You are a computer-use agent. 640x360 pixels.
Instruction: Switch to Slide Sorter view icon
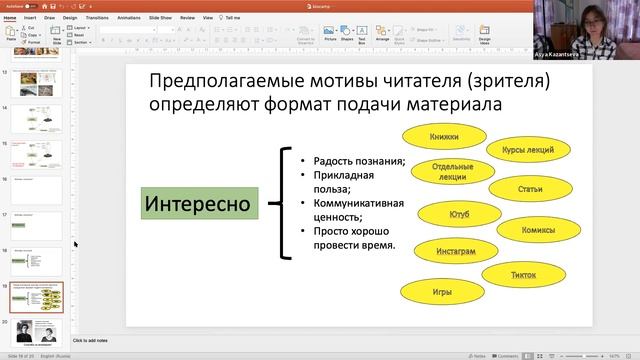pyautogui.click(x=540, y=356)
